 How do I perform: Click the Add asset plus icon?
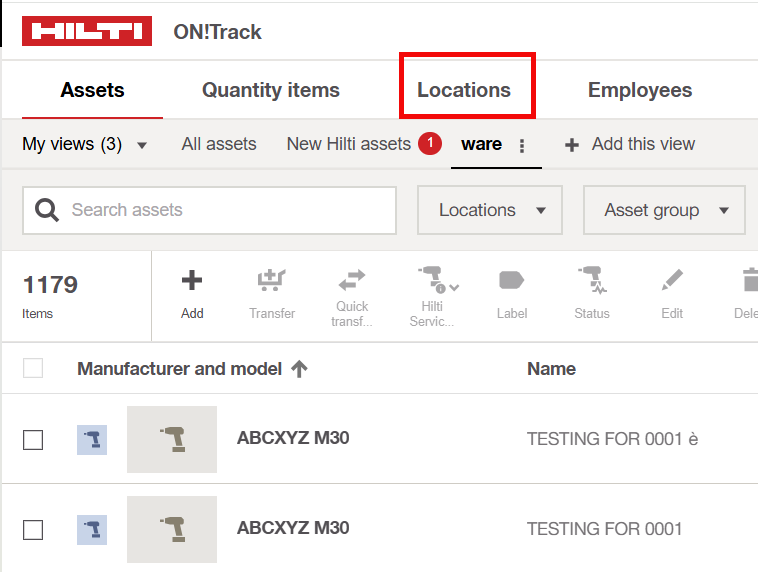point(192,281)
